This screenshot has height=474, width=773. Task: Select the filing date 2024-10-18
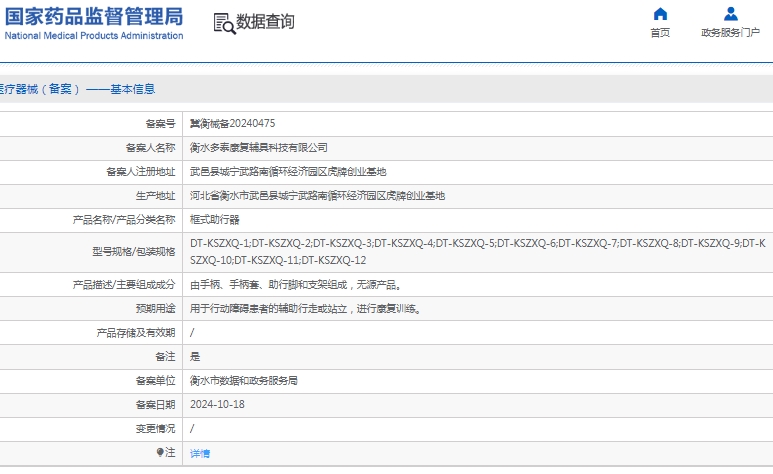(x=217, y=404)
